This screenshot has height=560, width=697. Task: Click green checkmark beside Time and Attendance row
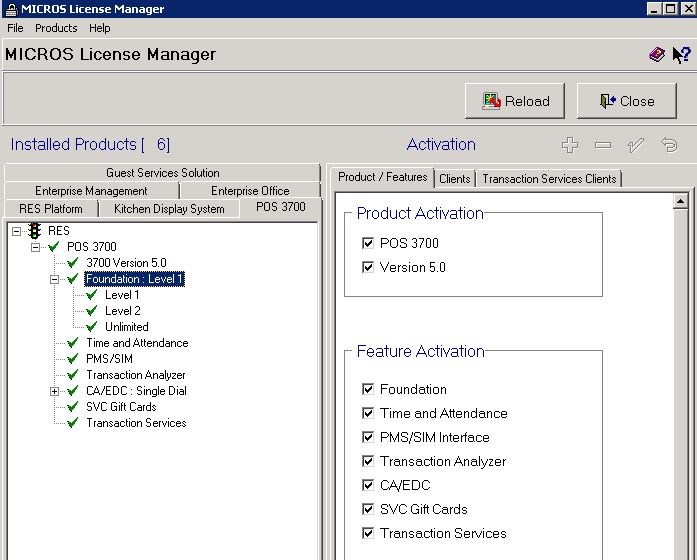pos(72,343)
